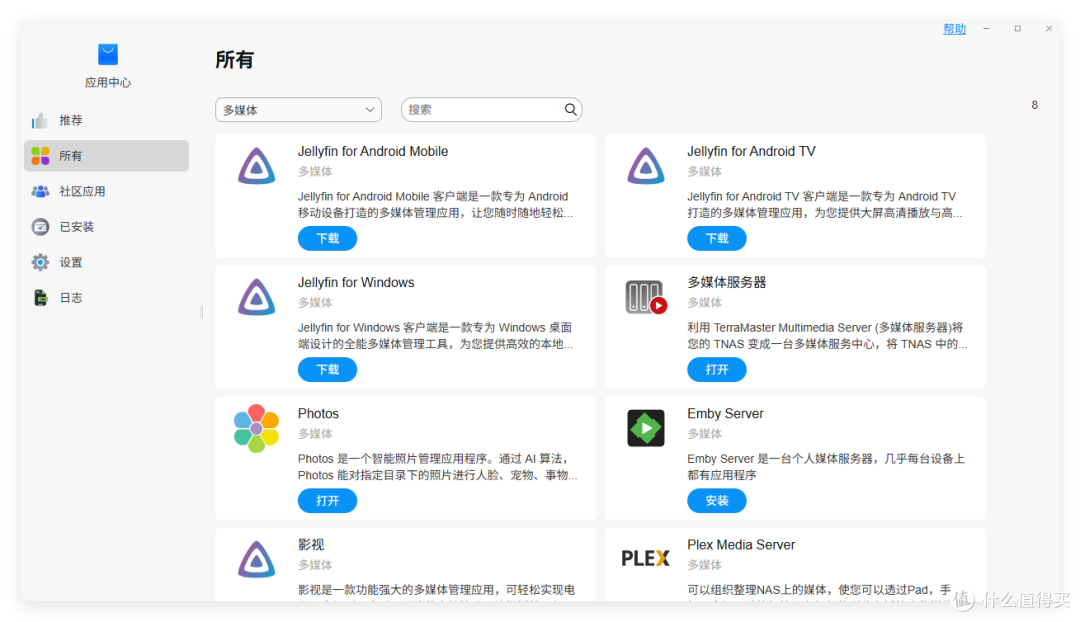Open 日志 from the sidebar
This screenshot has height=622, width=1080.
(106, 298)
